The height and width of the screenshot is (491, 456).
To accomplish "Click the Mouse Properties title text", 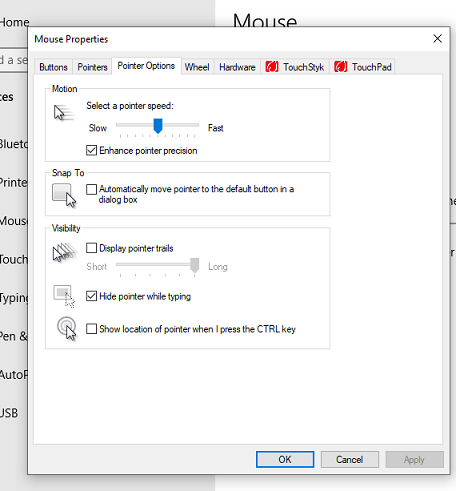I will (x=71, y=39).
